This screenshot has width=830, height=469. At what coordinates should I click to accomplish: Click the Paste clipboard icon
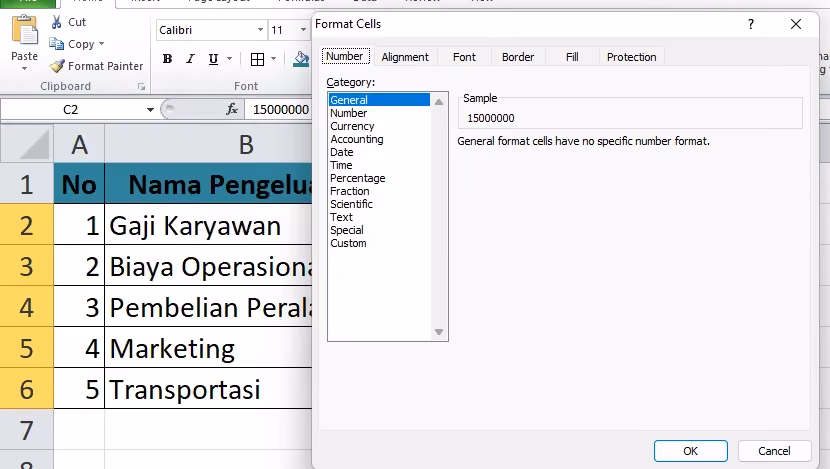pyautogui.click(x=24, y=30)
